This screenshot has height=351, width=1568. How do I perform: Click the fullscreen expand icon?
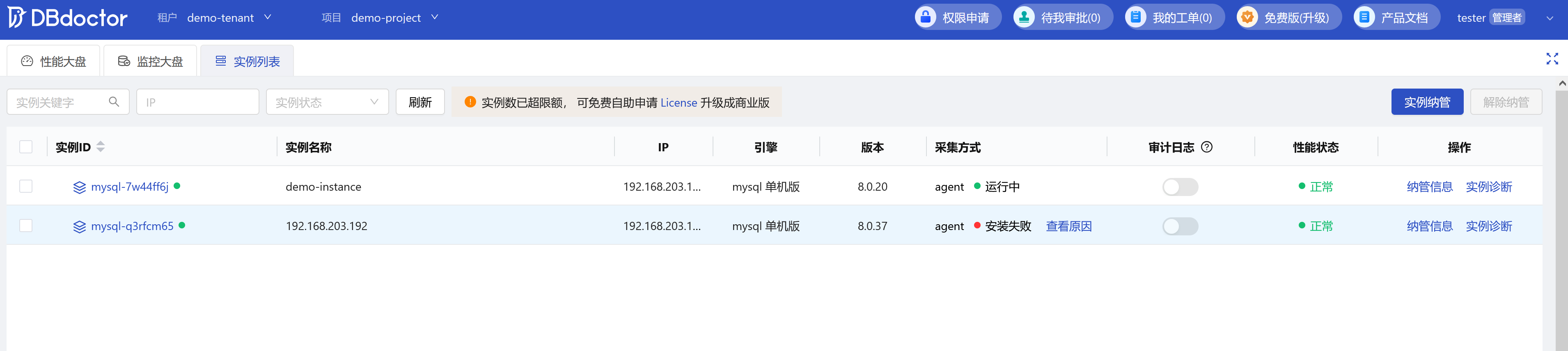click(x=1552, y=58)
